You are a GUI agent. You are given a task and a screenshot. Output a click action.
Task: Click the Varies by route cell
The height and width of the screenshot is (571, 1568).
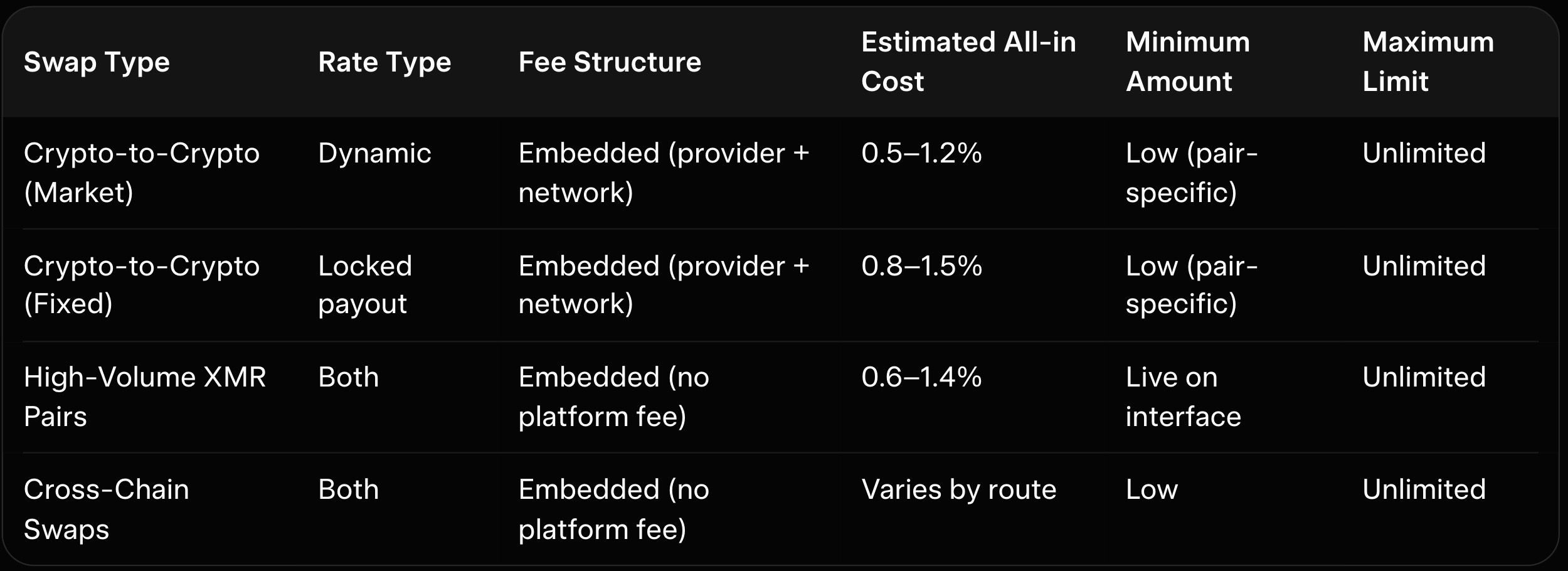pos(958,490)
